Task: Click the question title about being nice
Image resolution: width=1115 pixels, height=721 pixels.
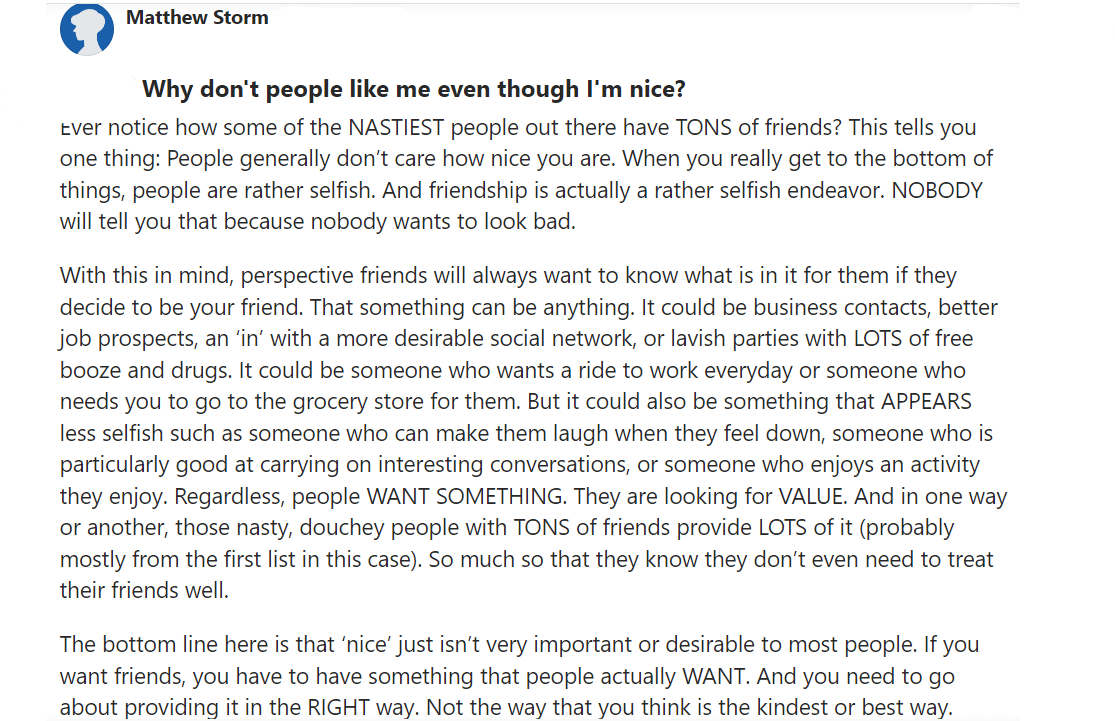Action: coord(413,89)
